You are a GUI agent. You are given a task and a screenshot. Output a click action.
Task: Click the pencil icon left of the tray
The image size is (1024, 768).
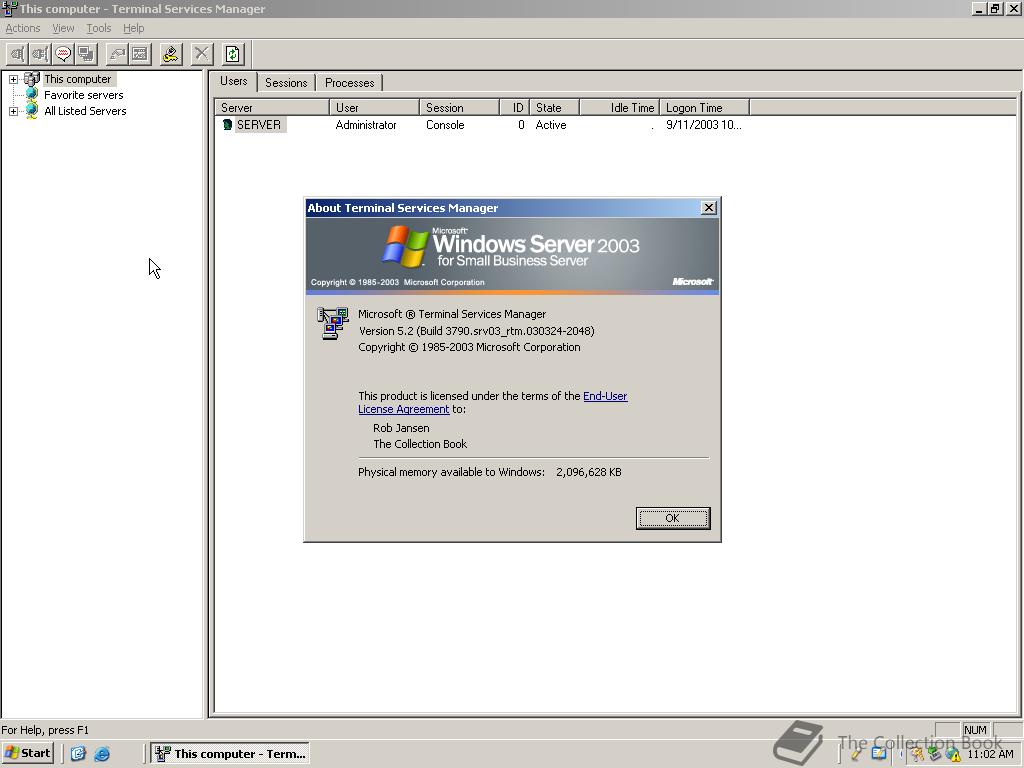(x=856, y=754)
